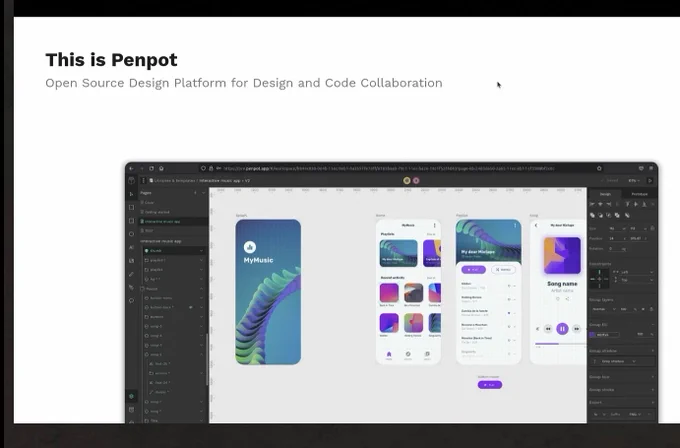The image size is (680, 448).
Task: Open export scale 1x dropdown
Action: pos(598,414)
